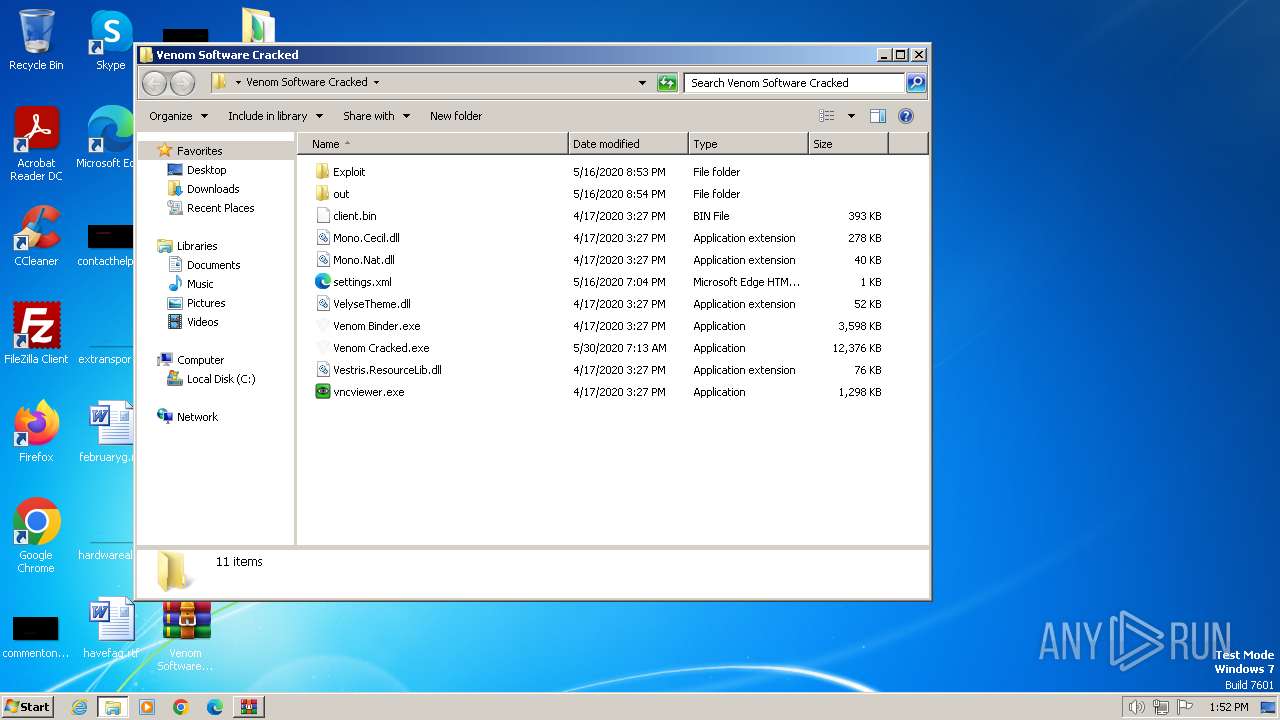Viewport: 1280px width, 720px height.
Task: Open the Start menu
Action: [x=27, y=707]
